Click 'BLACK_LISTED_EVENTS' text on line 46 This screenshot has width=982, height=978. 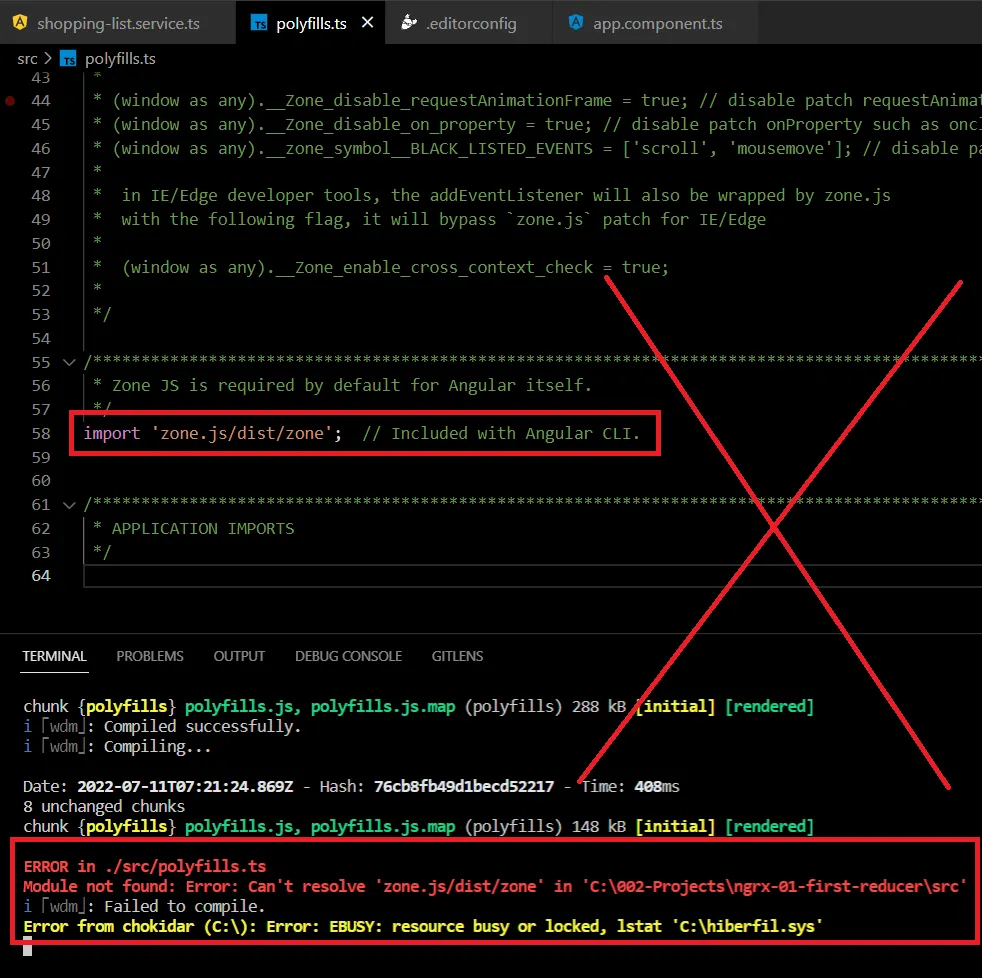502,148
